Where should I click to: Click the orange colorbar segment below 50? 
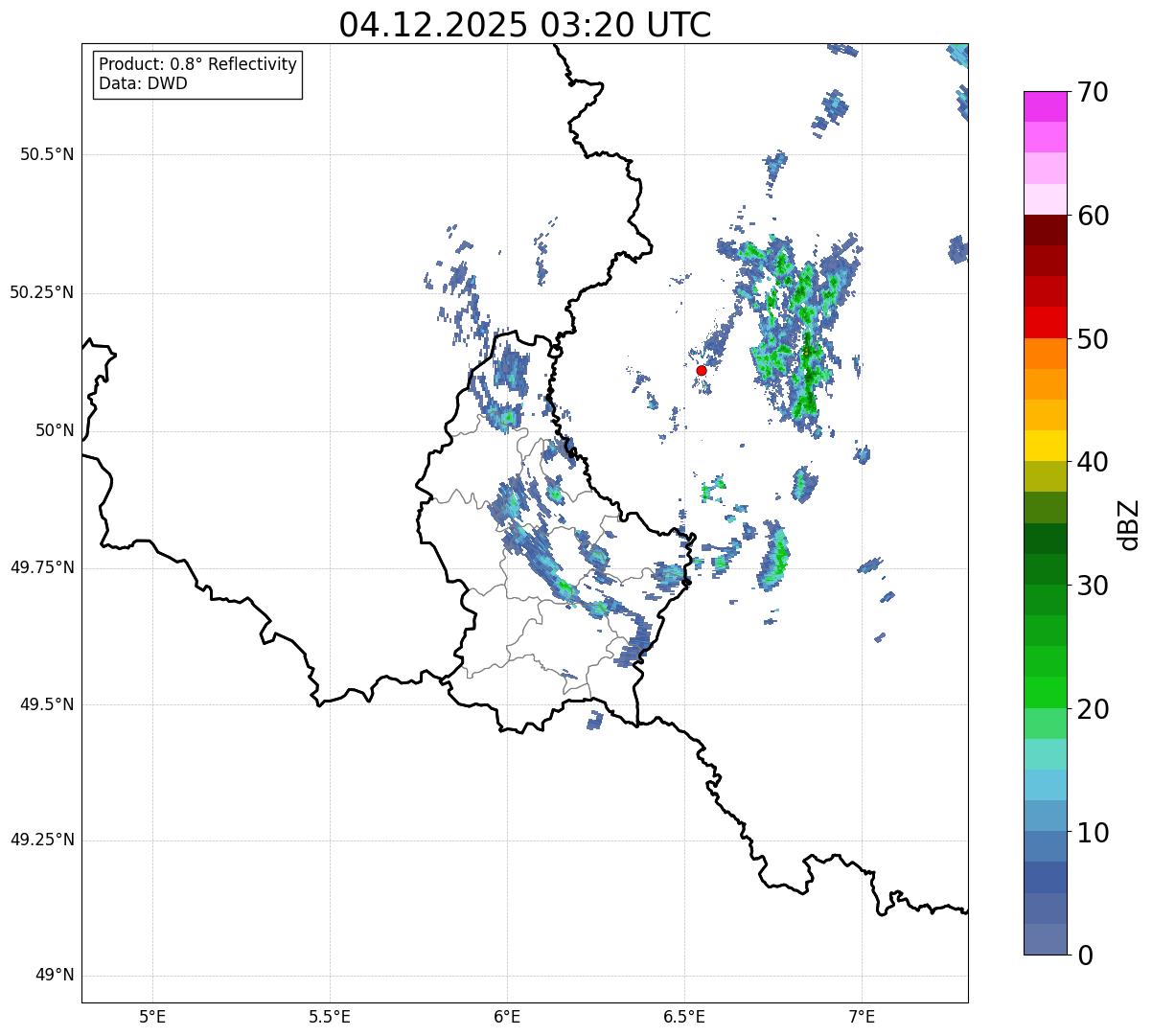(1046, 354)
